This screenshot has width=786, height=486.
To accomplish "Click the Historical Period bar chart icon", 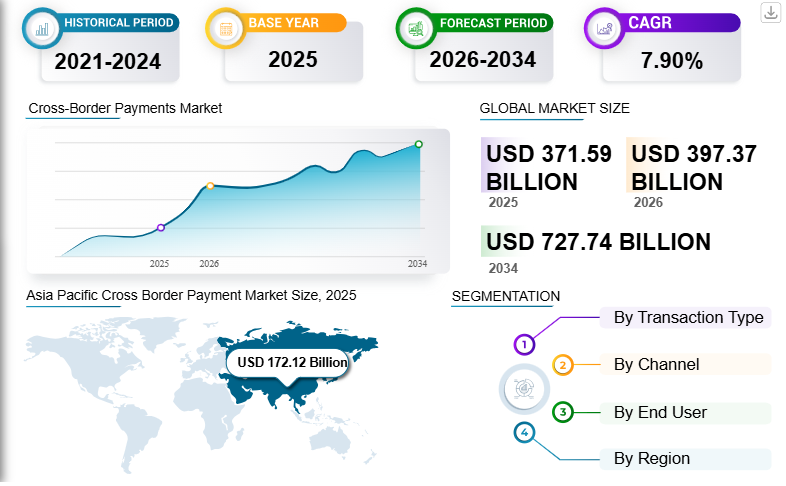I will (x=42, y=29).
